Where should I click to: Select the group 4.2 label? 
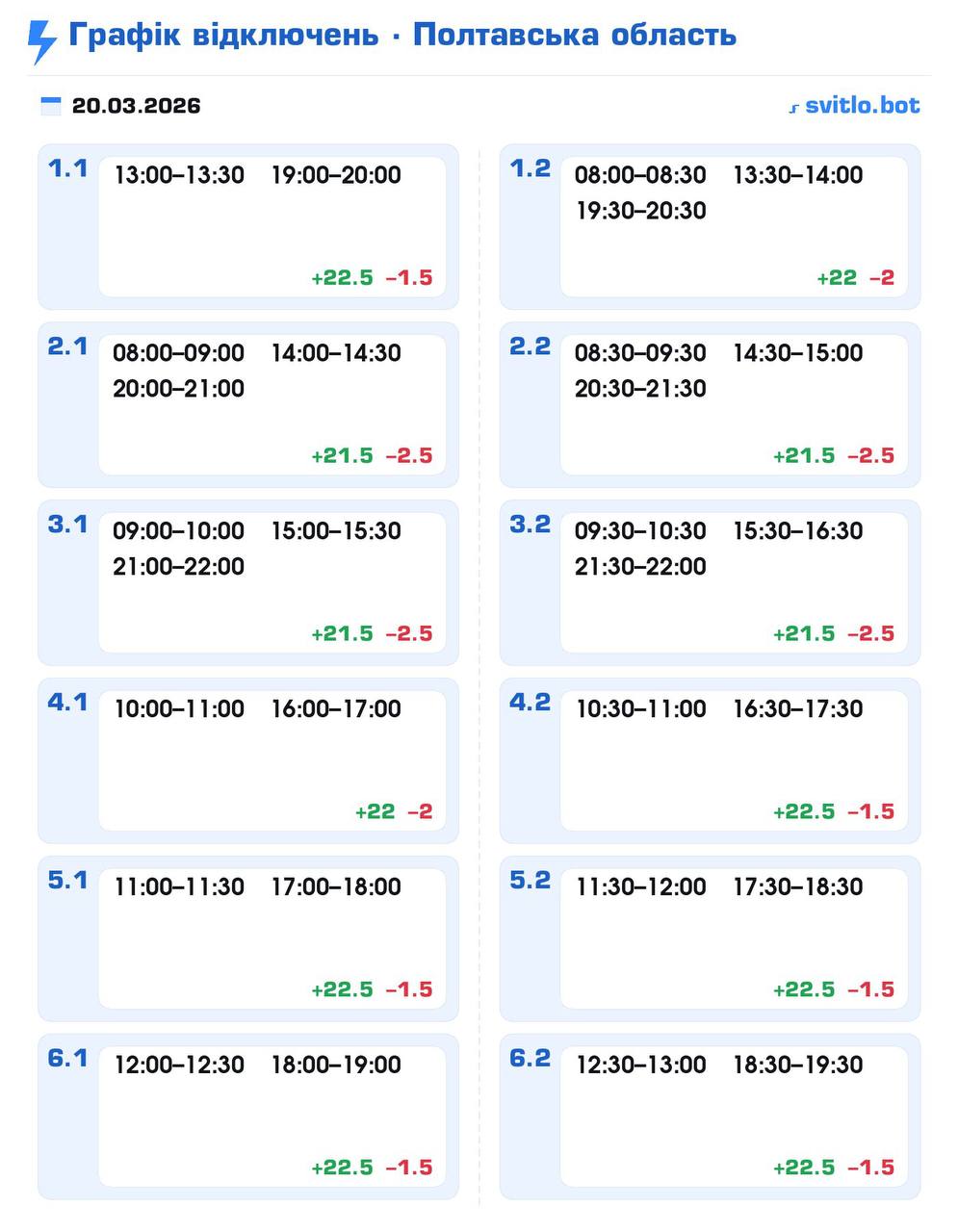click(x=530, y=703)
